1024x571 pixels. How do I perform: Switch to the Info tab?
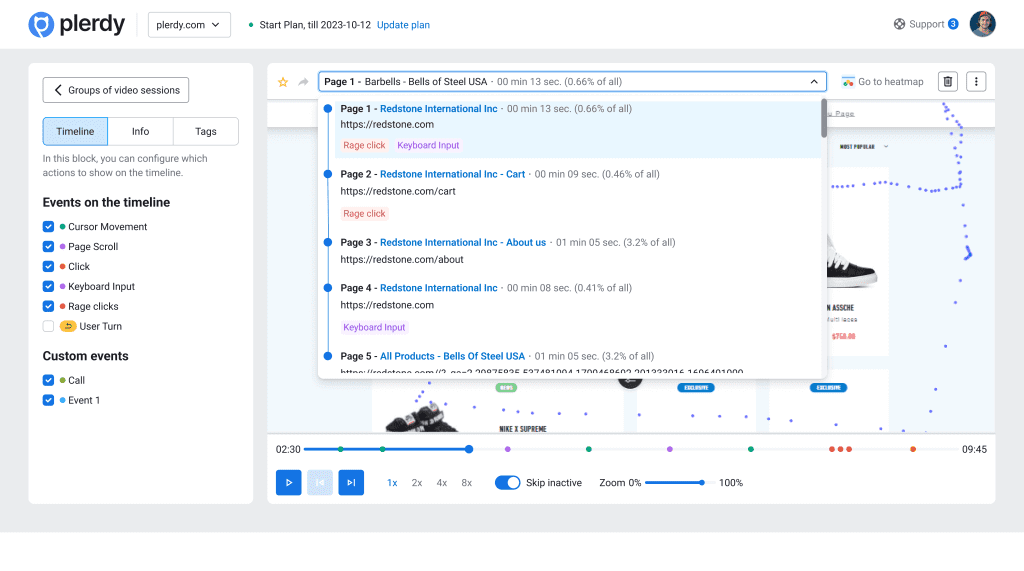coord(140,131)
